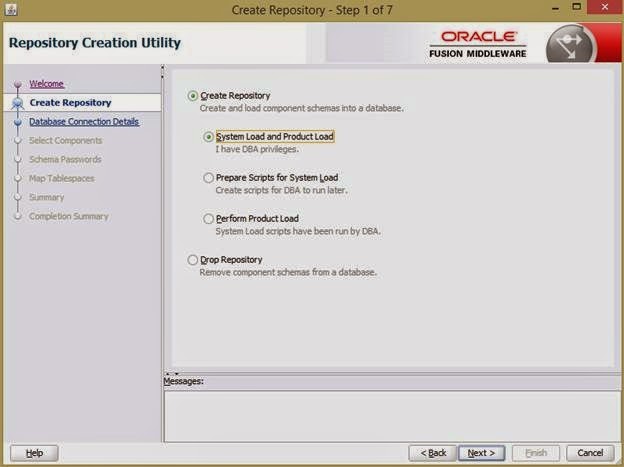Click 'System Load scripts have been run by DBA.'
Screen dimensions: 624x467
click(x=298, y=231)
